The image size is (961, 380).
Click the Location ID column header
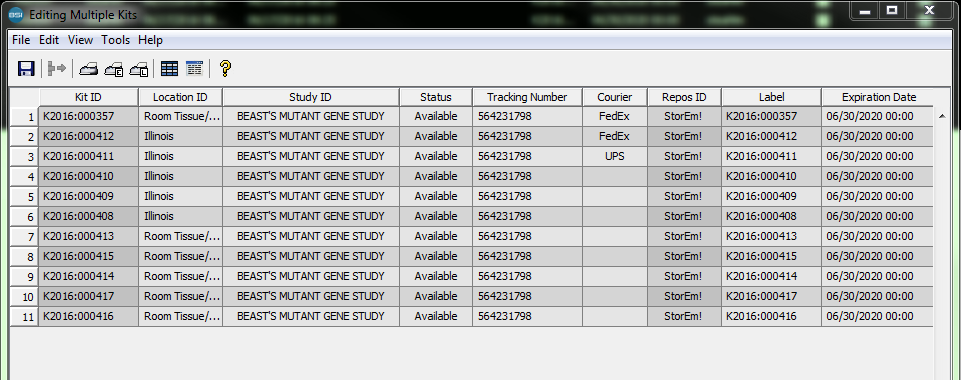coord(180,97)
